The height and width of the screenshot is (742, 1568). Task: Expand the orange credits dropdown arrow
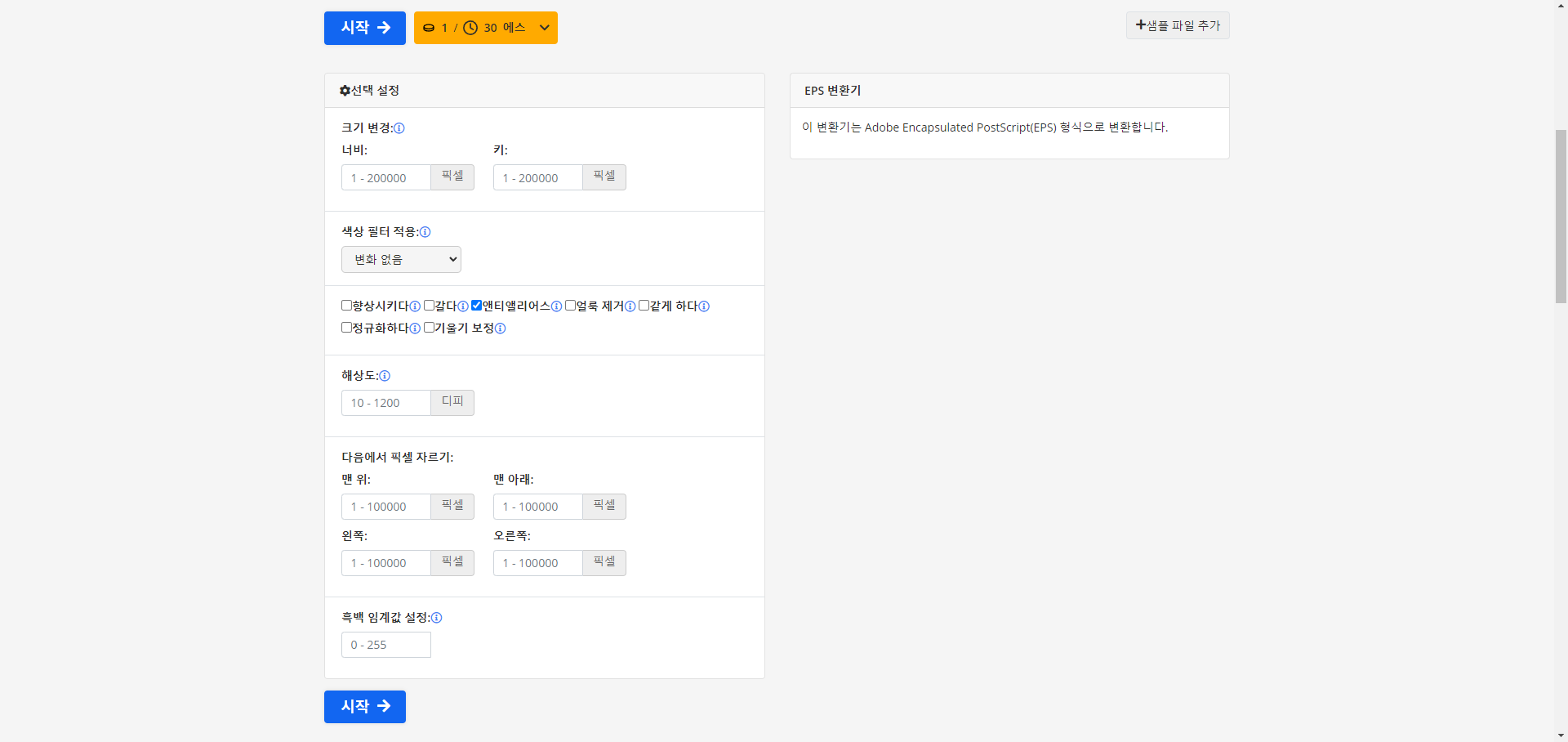pyautogui.click(x=545, y=28)
